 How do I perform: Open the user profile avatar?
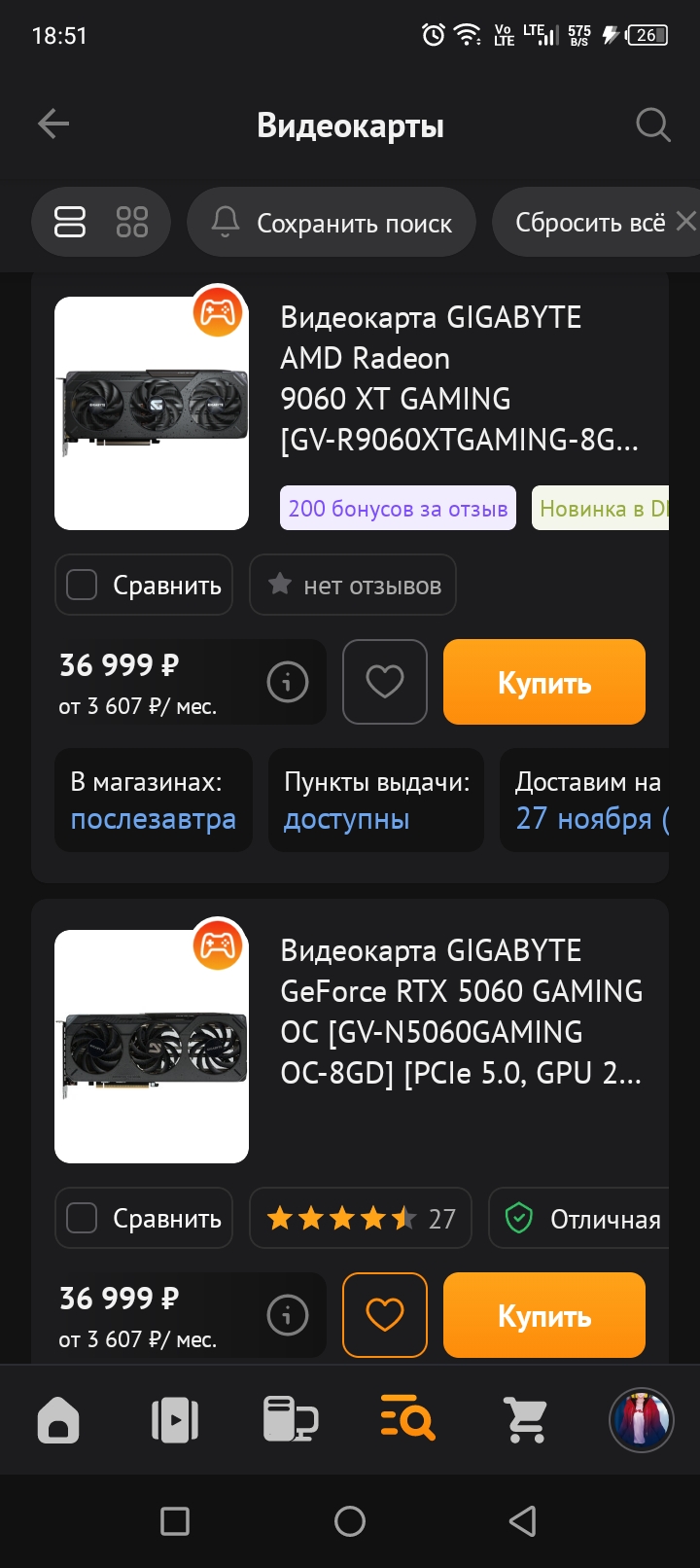point(642,1420)
